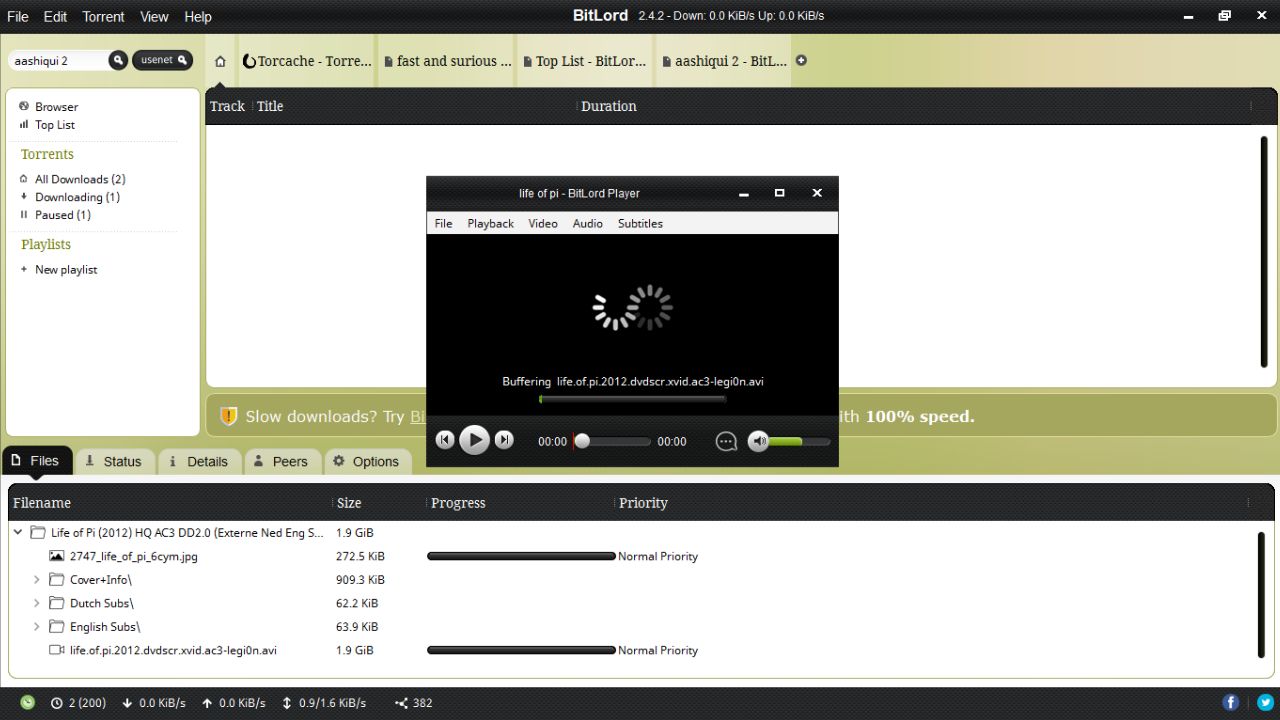Open the Subtitles menu in BitLord Player
This screenshot has width=1280, height=720.
click(640, 224)
